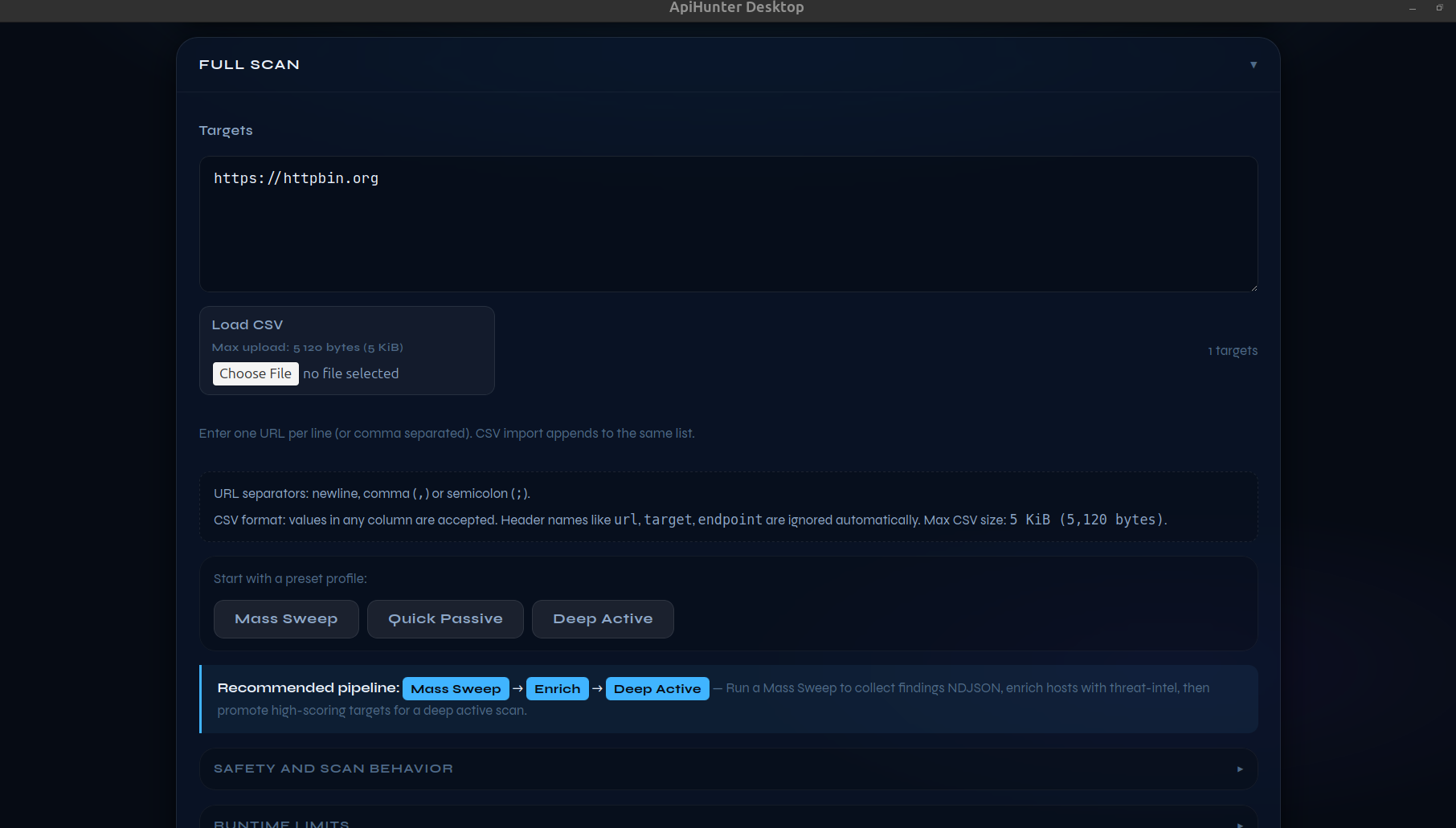Click the Targets label

point(226,131)
